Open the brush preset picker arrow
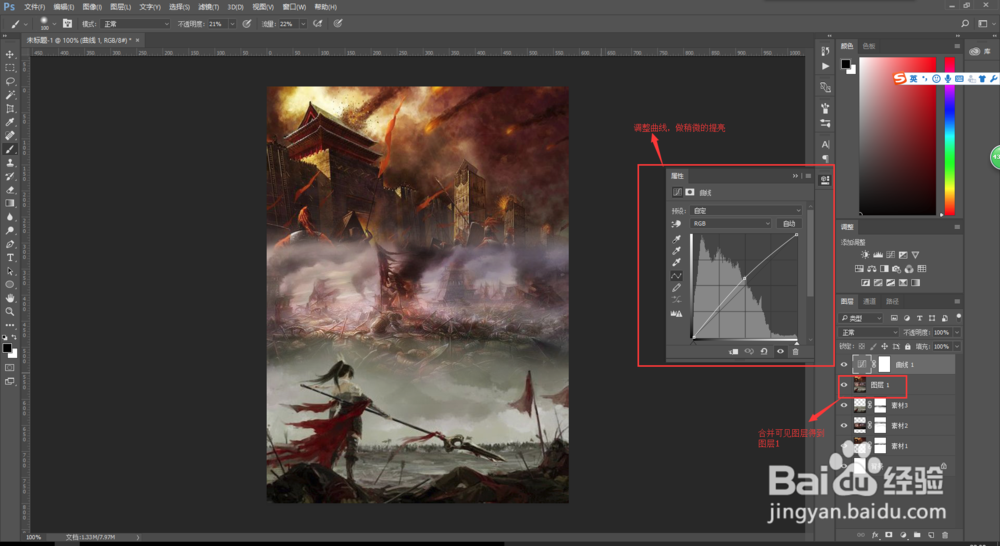The width and height of the screenshot is (1000, 546). 54,24
